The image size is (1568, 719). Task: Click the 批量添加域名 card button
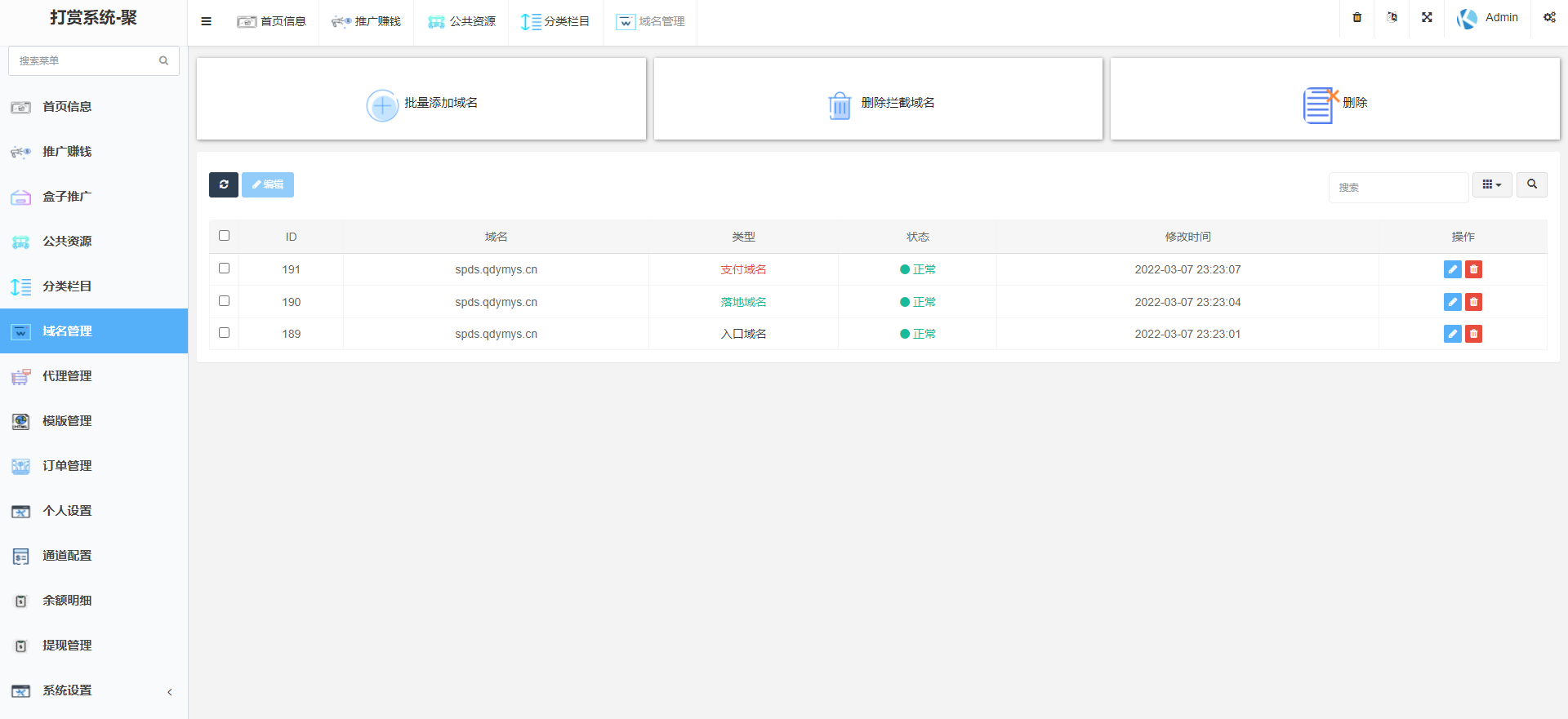421,103
